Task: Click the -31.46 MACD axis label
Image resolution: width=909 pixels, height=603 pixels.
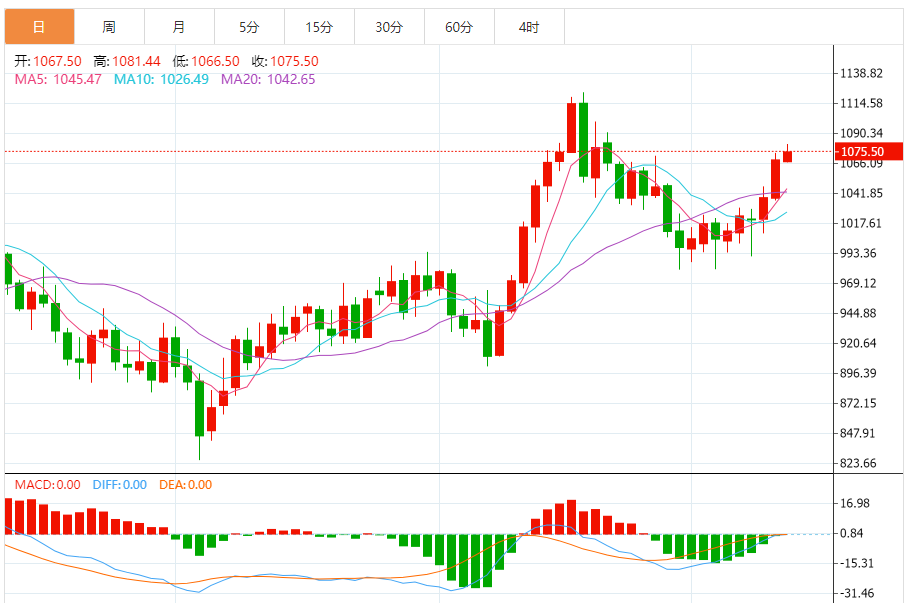Action: 857,594
